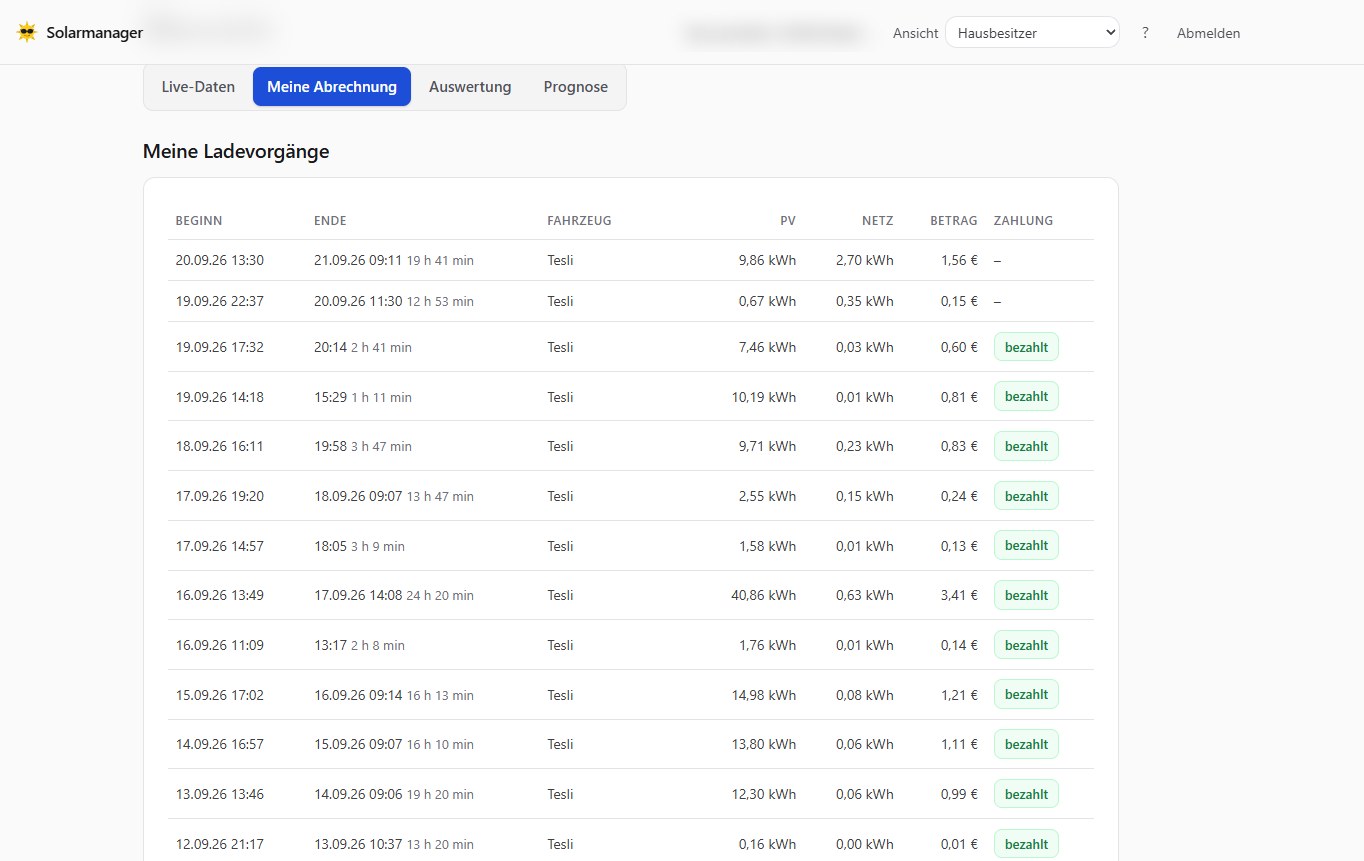This screenshot has height=861, width=1364.
Task: Click the ENDE column header
Action: 330,221
